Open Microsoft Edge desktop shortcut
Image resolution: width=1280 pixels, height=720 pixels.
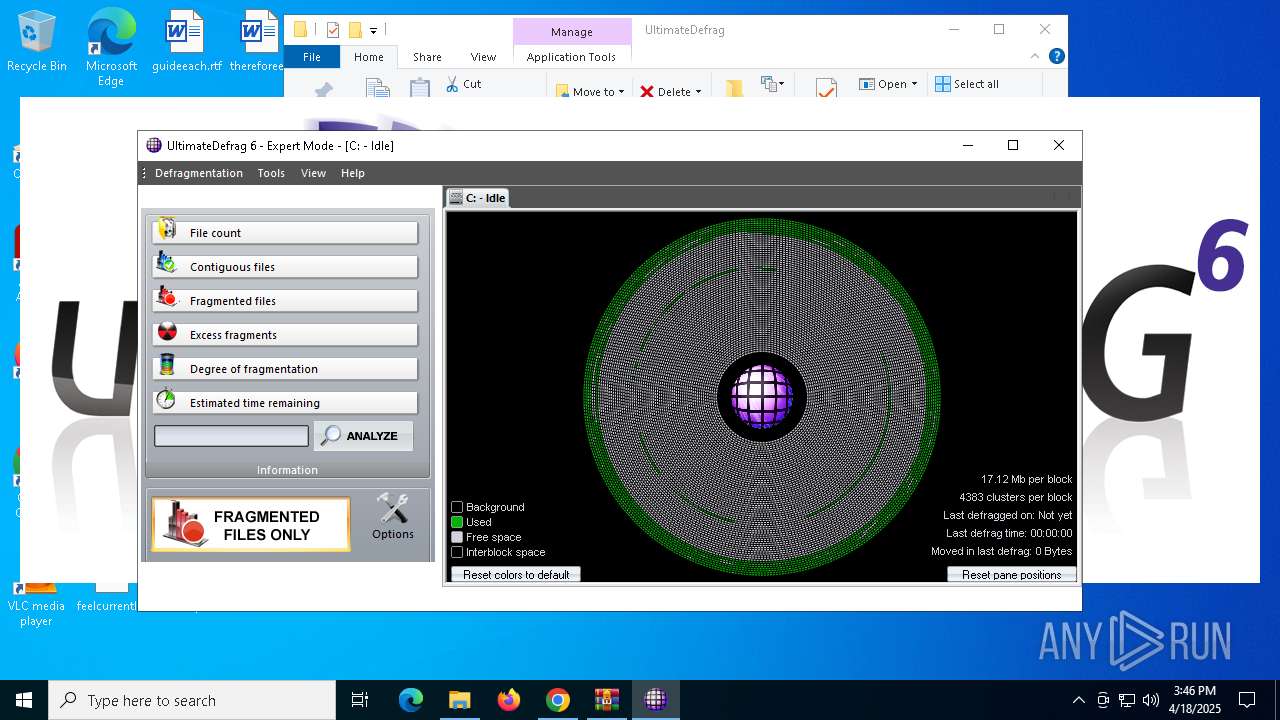(x=111, y=48)
